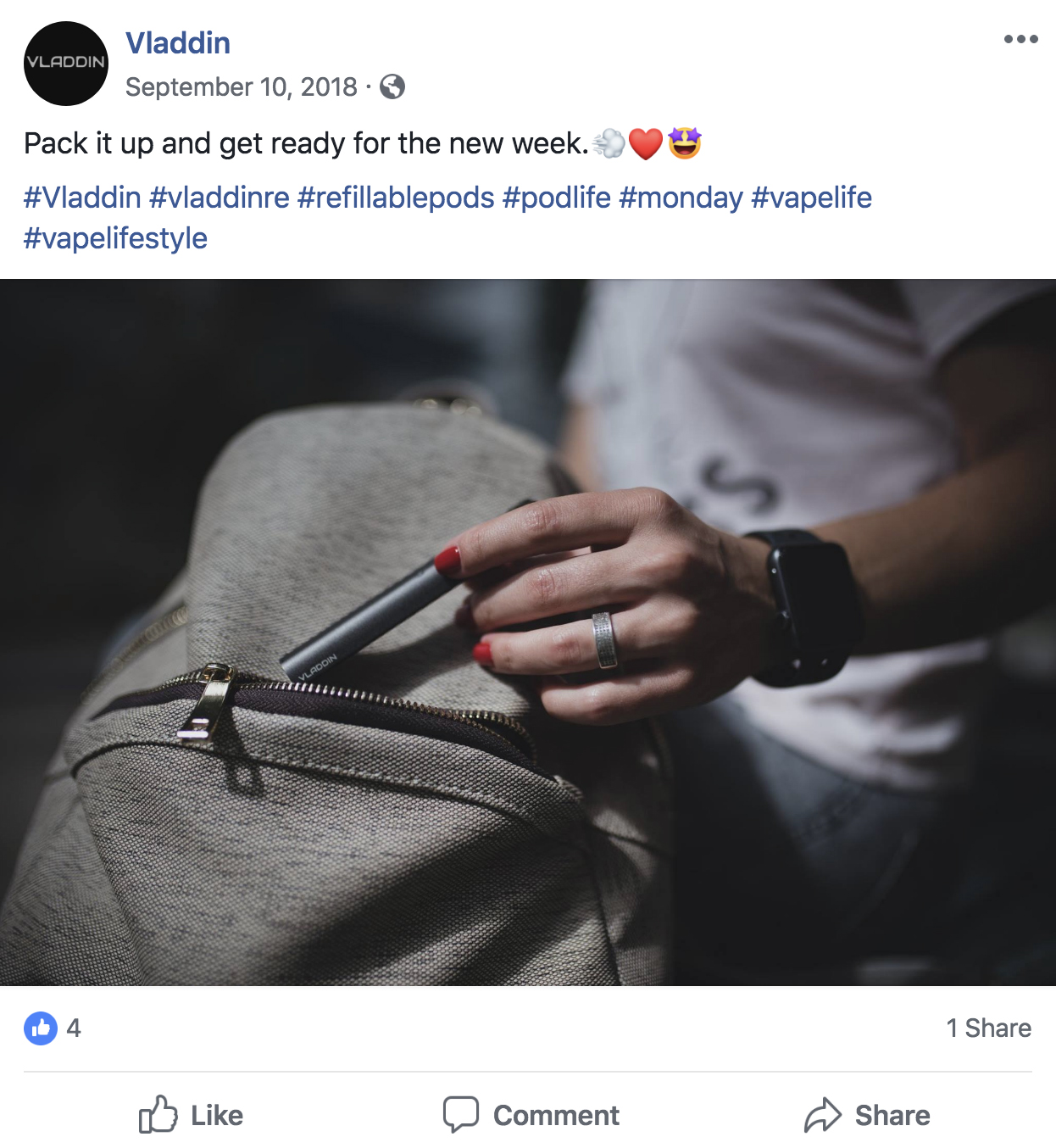Toggle Like on this post

(191, 1115)
